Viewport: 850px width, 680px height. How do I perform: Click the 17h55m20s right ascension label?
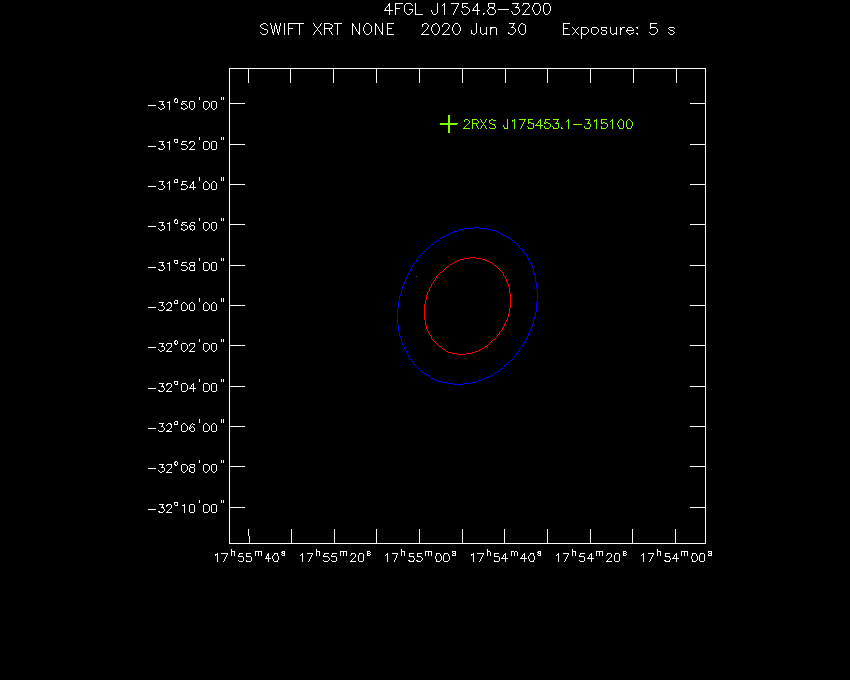click(335, 557)
